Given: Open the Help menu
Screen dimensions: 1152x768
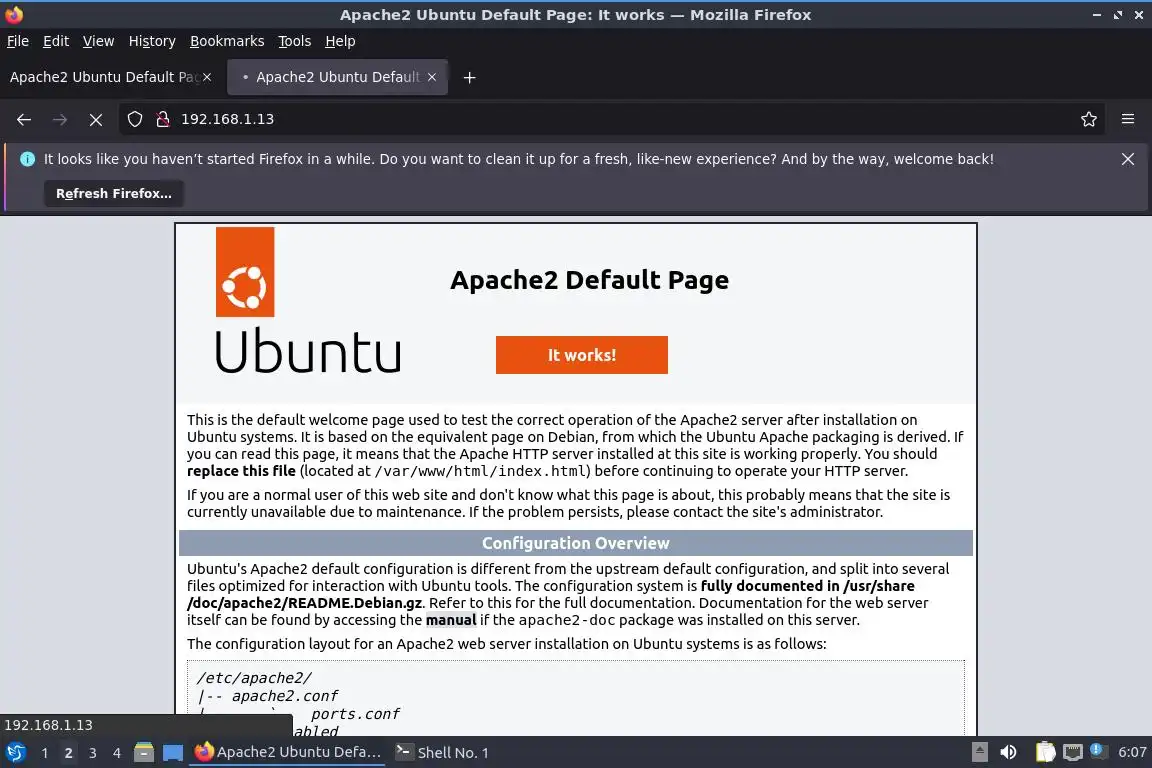Looking at the screenshot, I should [x=340, y=41].
